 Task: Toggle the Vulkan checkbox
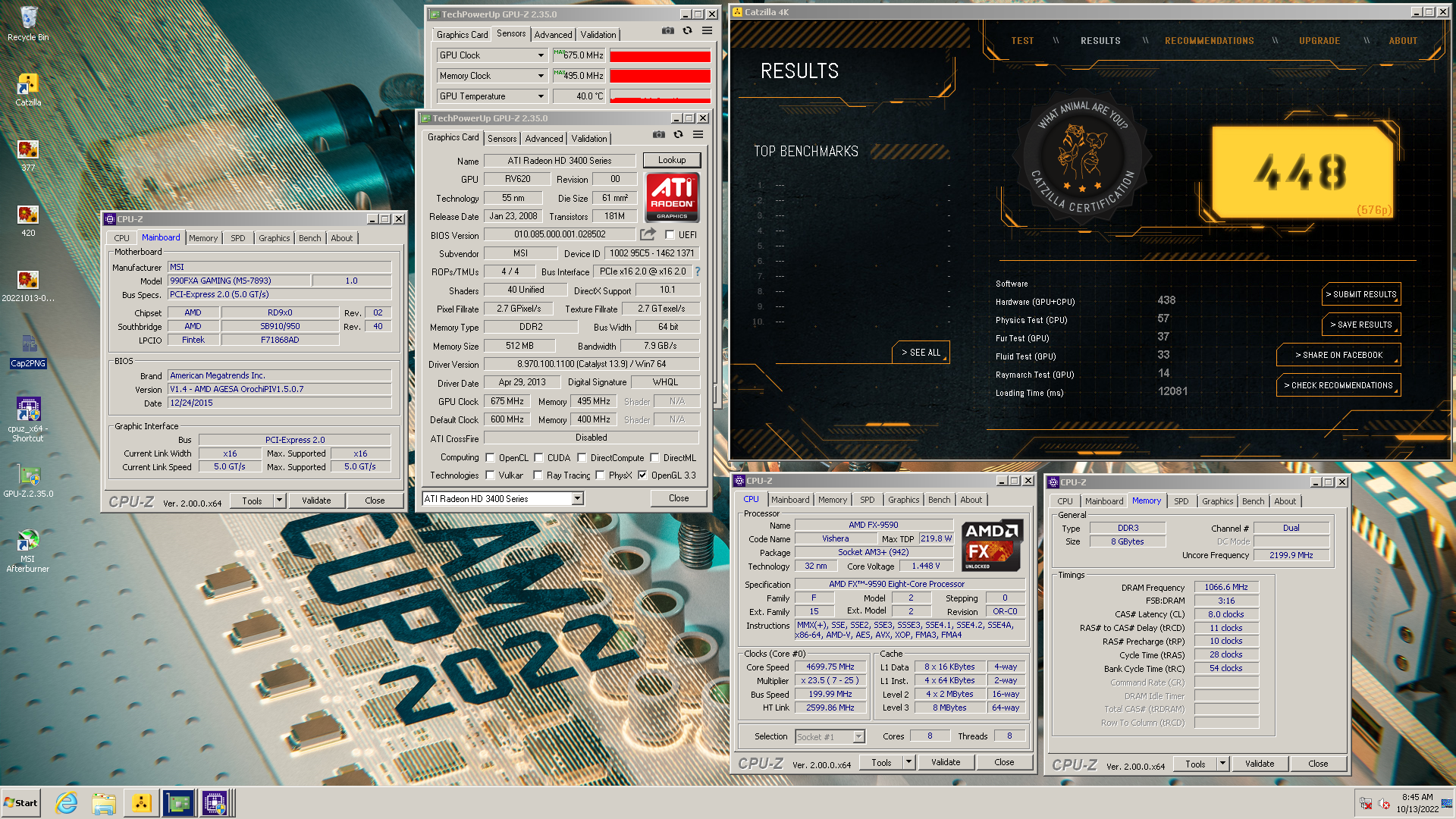click(490, 475)
